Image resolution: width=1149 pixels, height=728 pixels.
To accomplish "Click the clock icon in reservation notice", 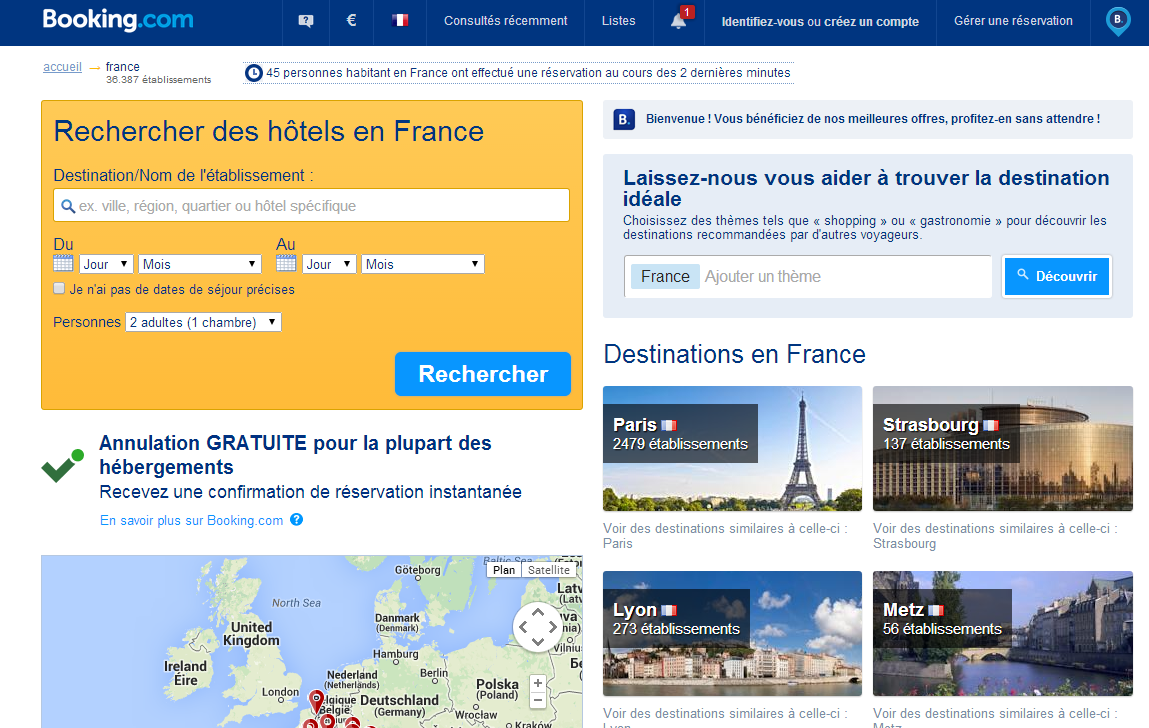I will coord(254,73).
